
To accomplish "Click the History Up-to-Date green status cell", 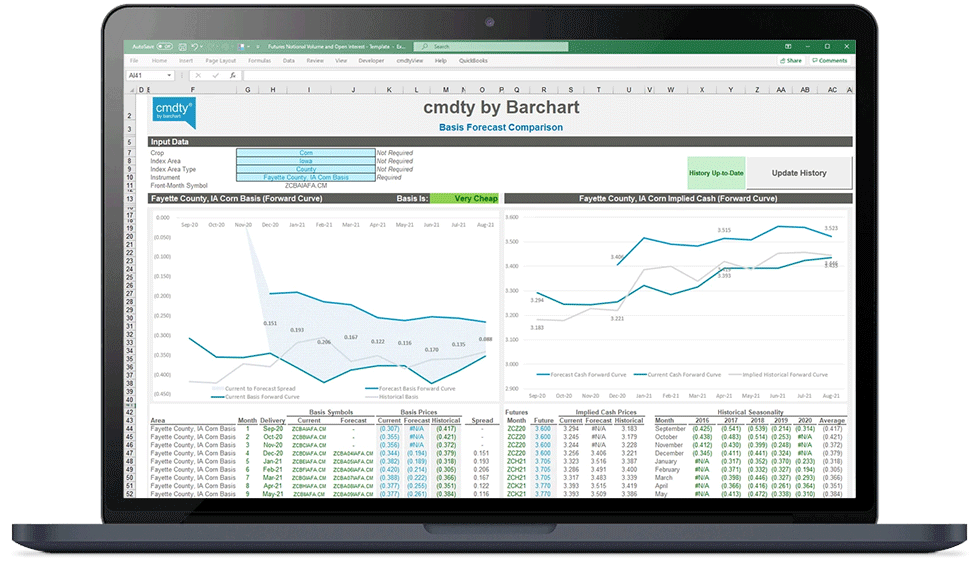I will [716, 173].
